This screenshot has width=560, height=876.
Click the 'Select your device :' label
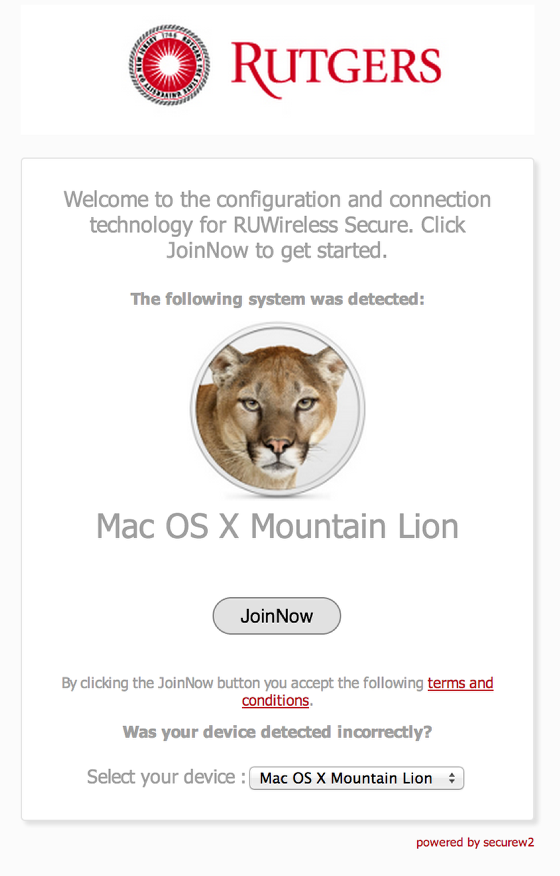[166, 777]
